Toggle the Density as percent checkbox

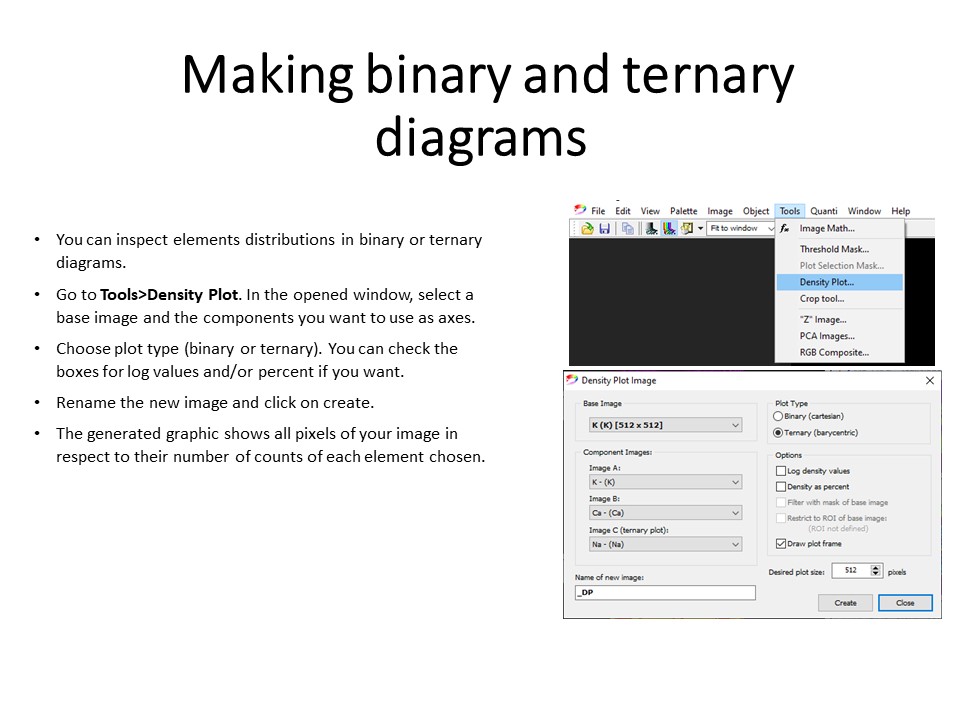click(x=781, y=487)
